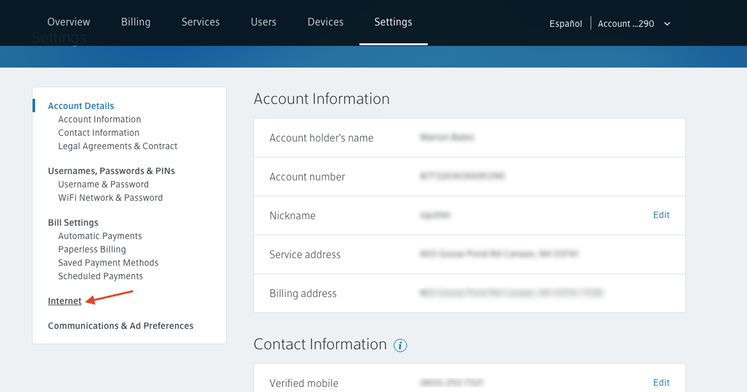Image resolution: width=747 pixels, height=392 pixels.
Task: Switch to the Services tab
Action: 201,22
